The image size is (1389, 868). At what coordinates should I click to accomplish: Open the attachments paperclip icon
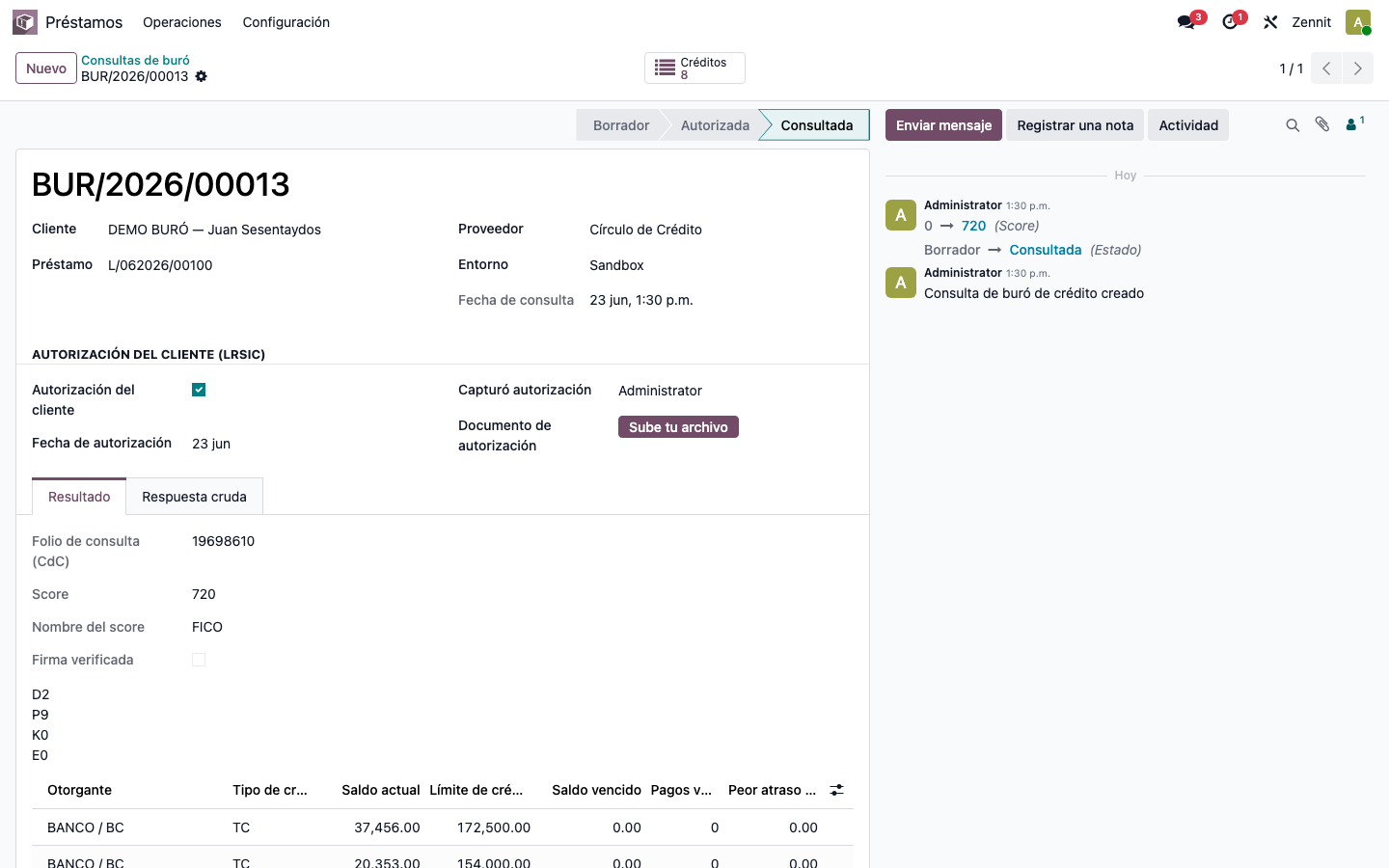1322,125
